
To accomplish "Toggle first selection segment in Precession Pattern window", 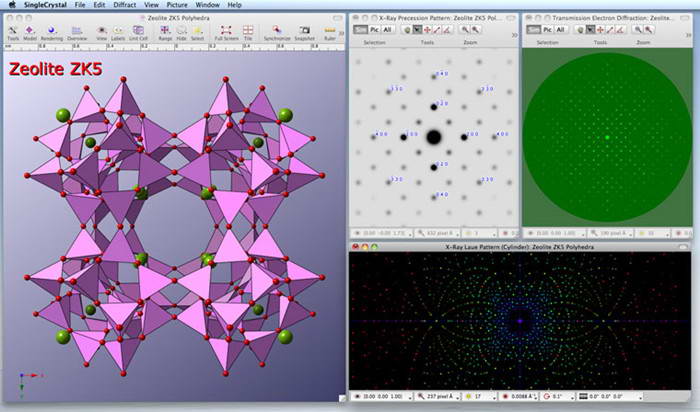I will (361, 29).
